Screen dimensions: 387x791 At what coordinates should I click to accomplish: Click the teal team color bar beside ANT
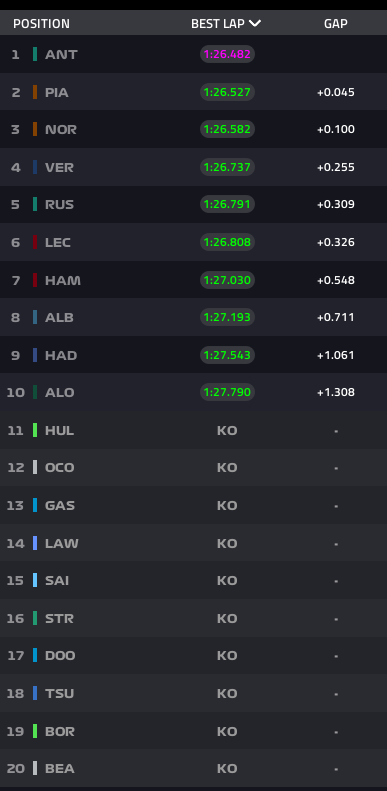point(35,54)
